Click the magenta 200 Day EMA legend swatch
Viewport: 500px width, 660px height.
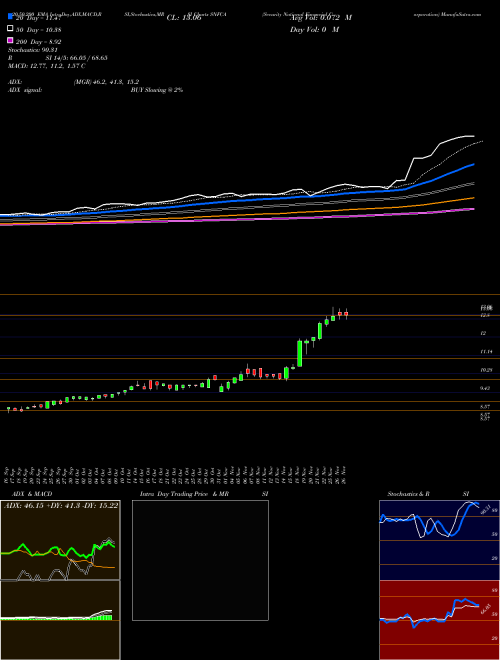10,40
